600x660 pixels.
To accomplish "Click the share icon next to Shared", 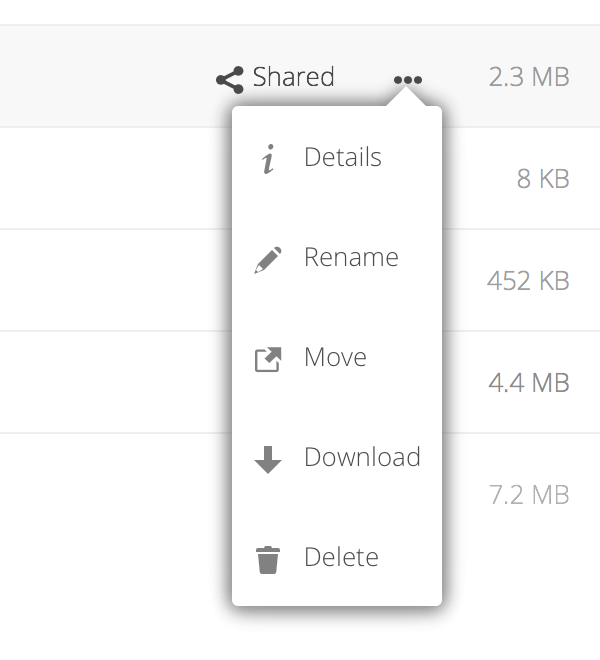I will click(230, 79).
